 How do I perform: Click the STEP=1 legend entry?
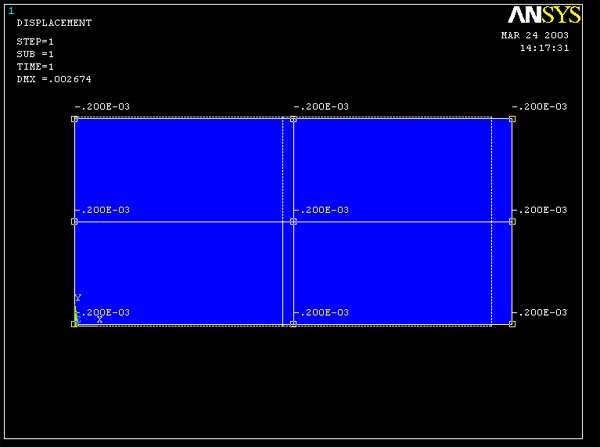coord(35,41)
